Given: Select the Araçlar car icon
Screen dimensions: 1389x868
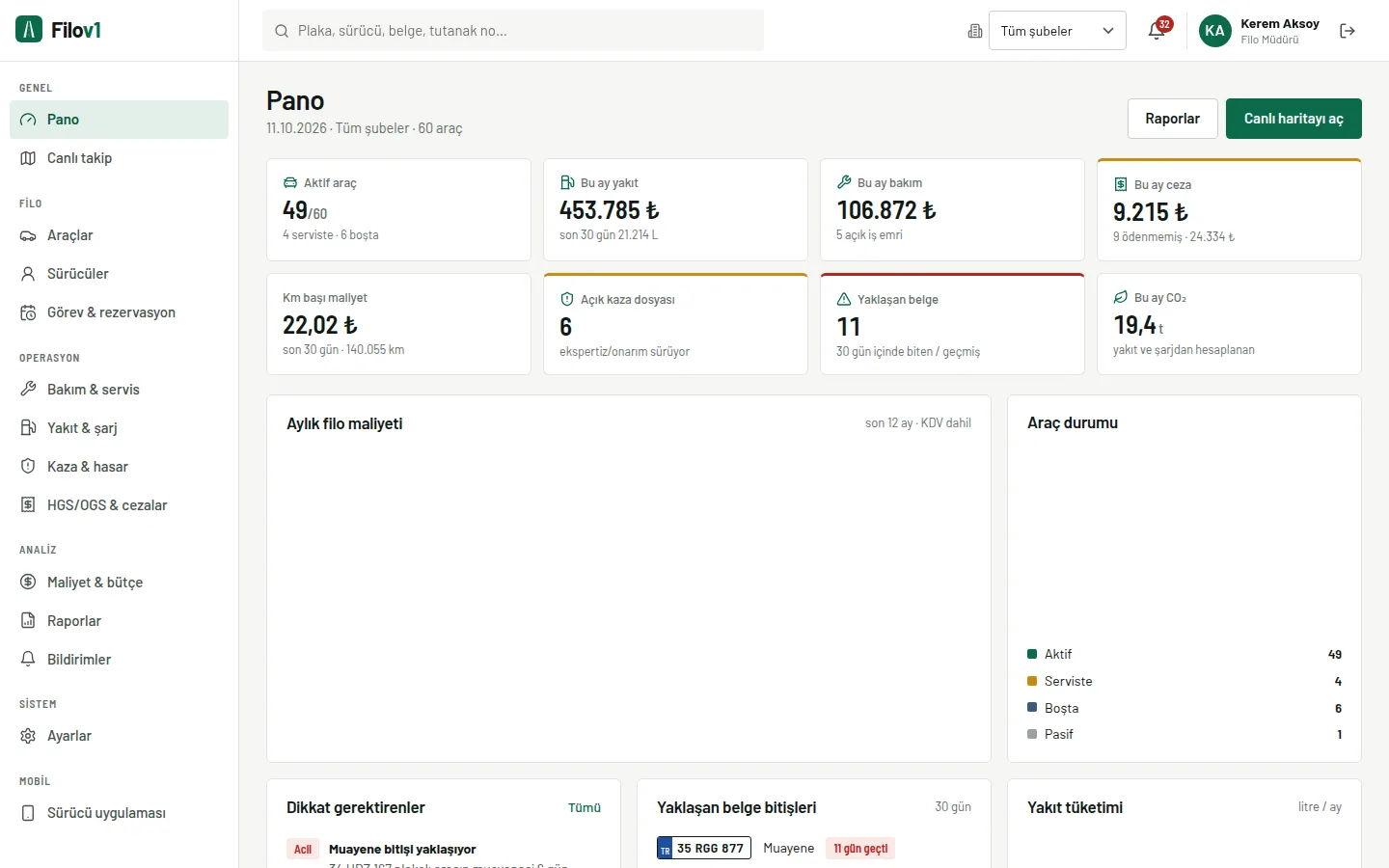Looking at the screenshot, I should point(28,235).
